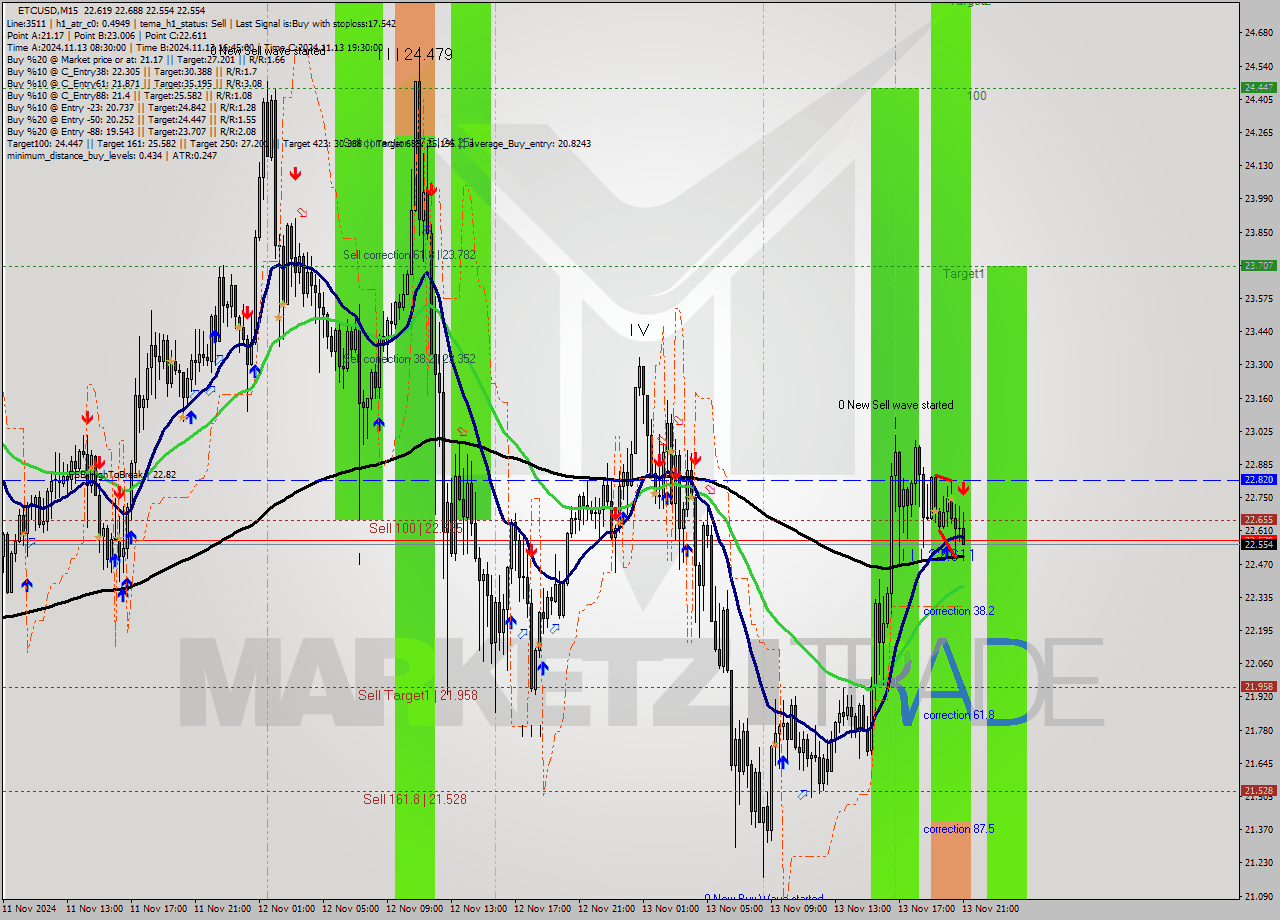Click the red 22.655 price tag

pos(1258,519)
